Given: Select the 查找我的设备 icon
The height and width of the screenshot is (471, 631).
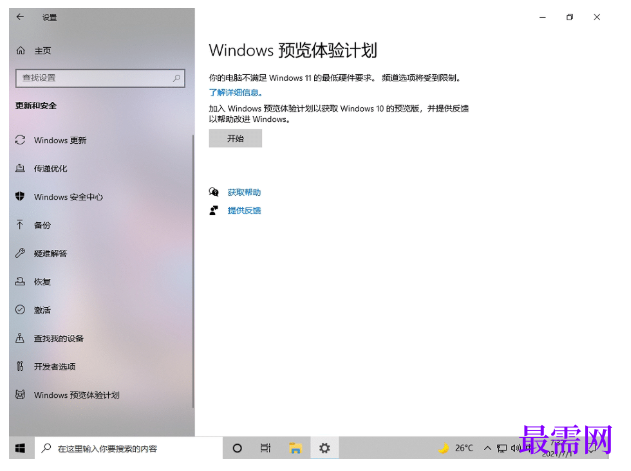Looking at the screenshot, I should pyautogui.click(x=20, y=338).
